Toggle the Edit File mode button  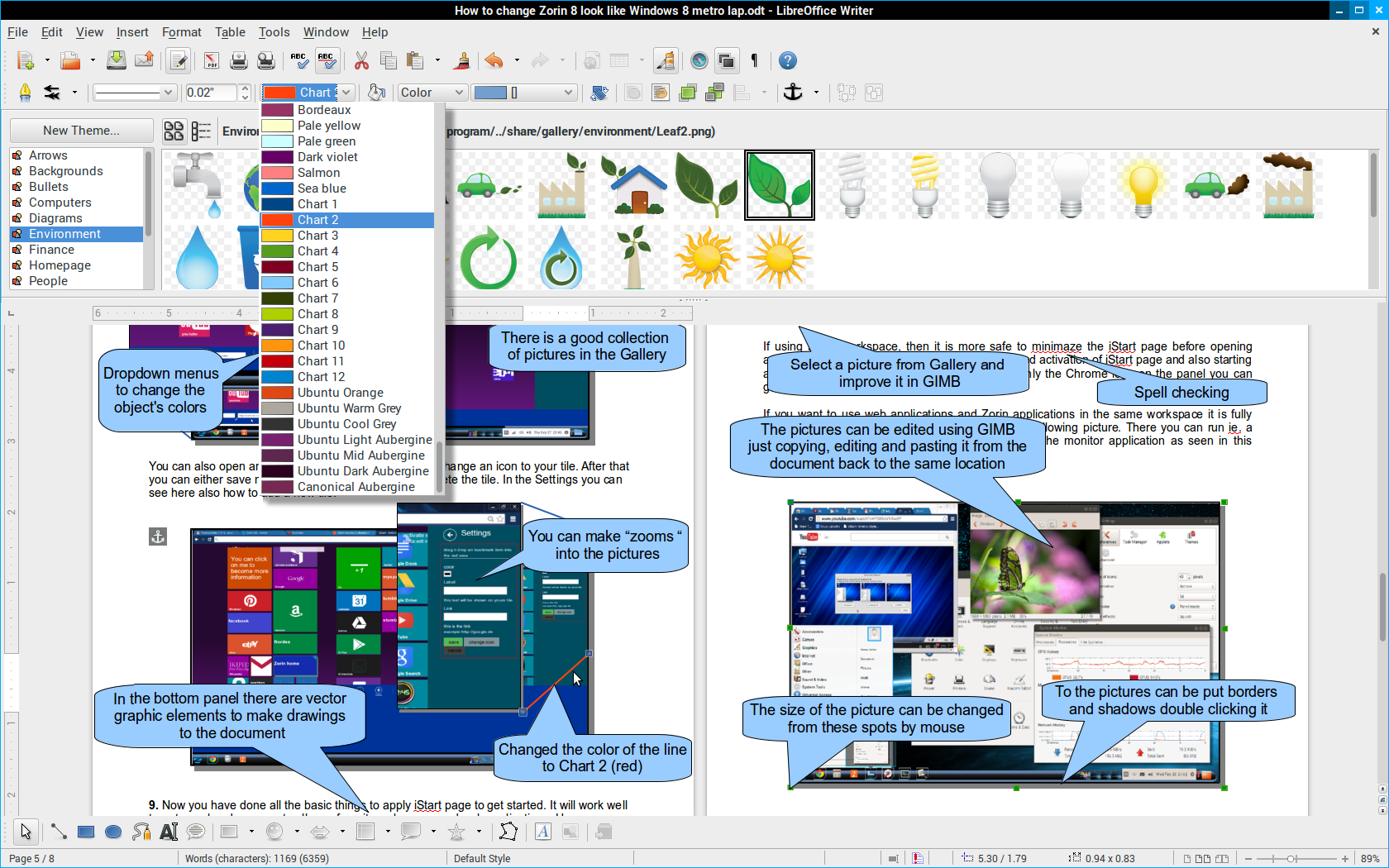[178, 60]
